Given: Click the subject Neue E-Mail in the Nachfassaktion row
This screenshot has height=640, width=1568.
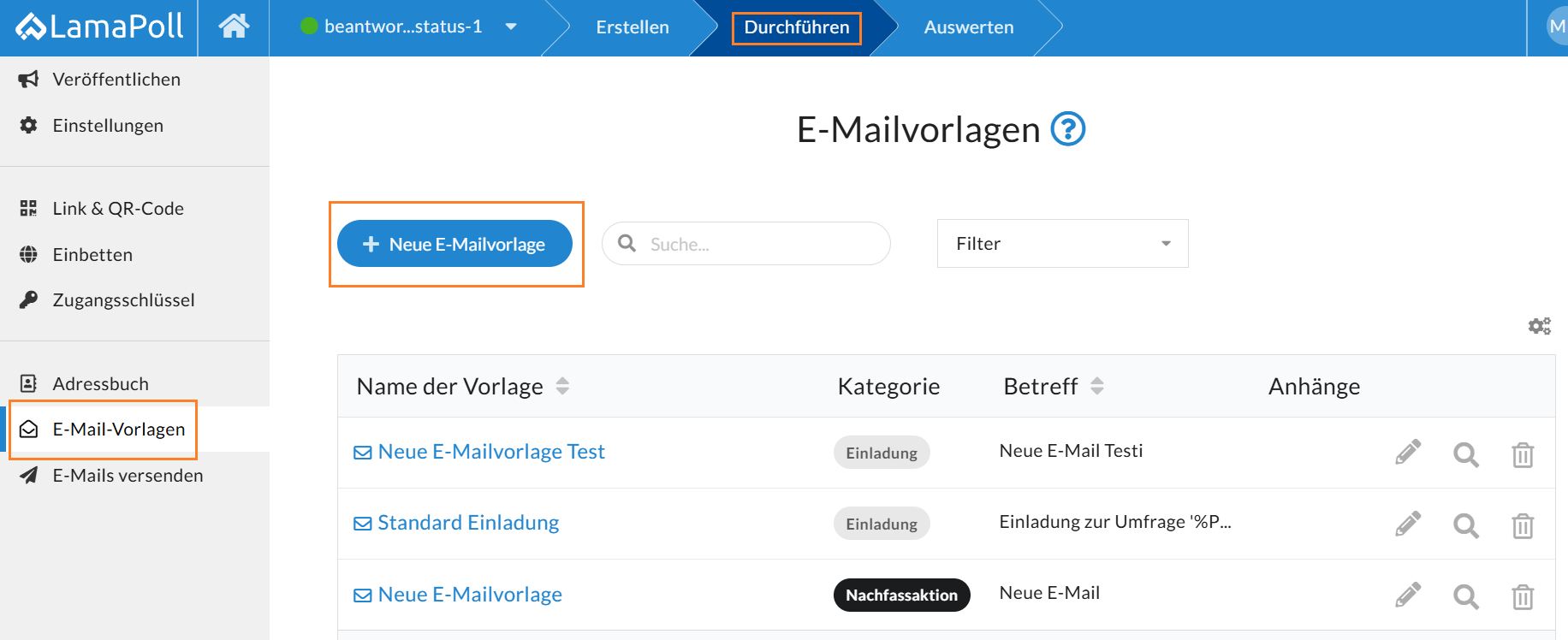Looking at the screenshot, I should (1049, 593).
